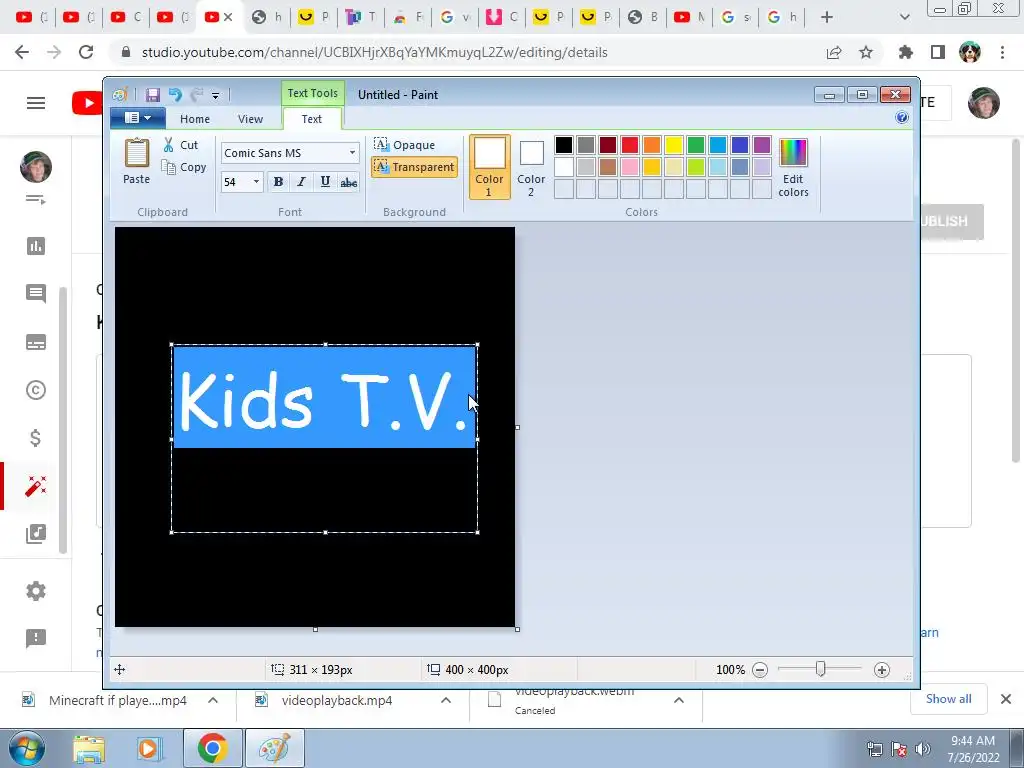Zoom out with the minus button

760,669
